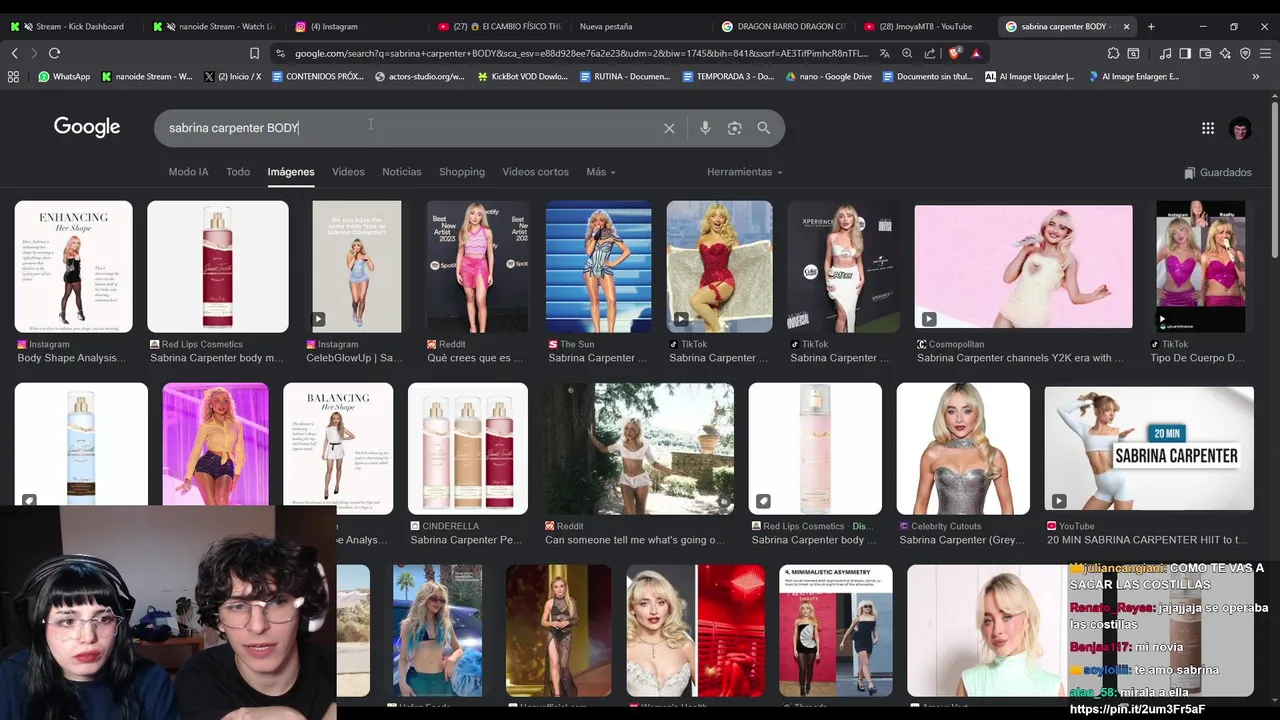Open site information icon in address bar
The height and width of the screenshot is (720, 1280).
pos(280,53)
